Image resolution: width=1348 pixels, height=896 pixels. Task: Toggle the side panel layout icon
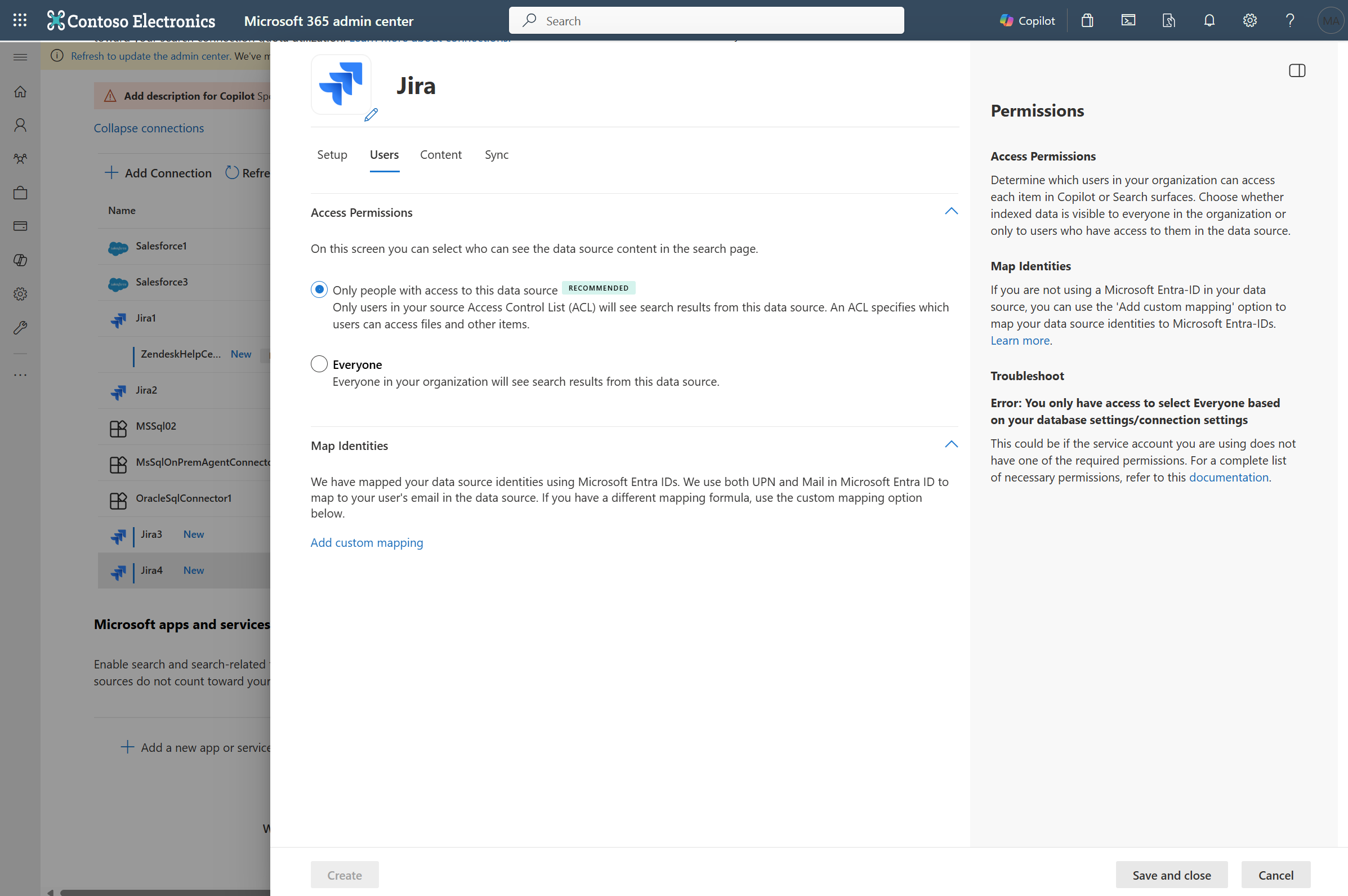click(1297, 70)
